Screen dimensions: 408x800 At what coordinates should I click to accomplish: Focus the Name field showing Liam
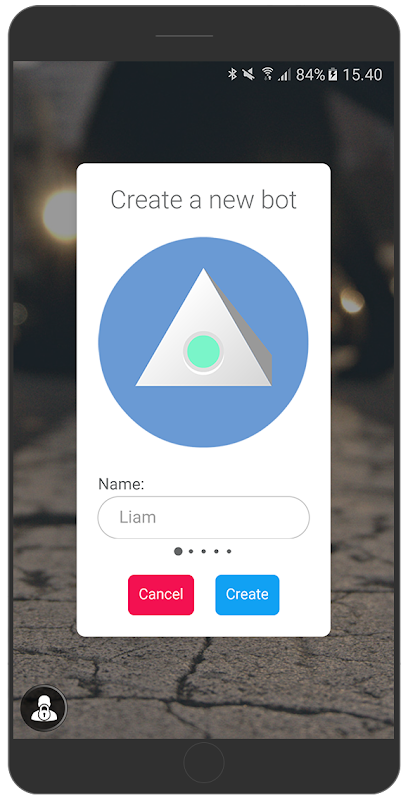(x=203, y=517)
